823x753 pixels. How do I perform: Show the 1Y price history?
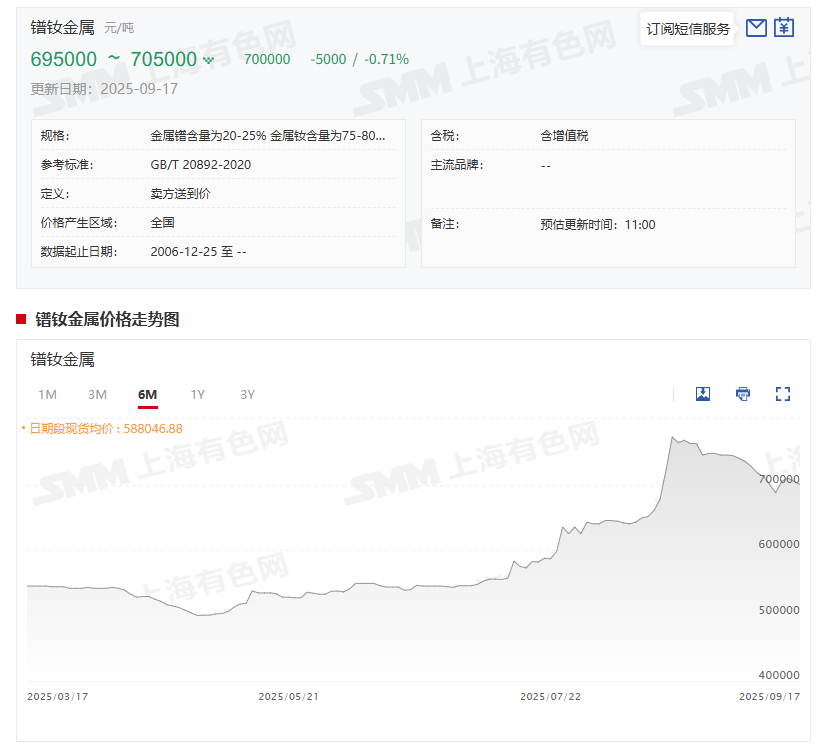(198, 395)
